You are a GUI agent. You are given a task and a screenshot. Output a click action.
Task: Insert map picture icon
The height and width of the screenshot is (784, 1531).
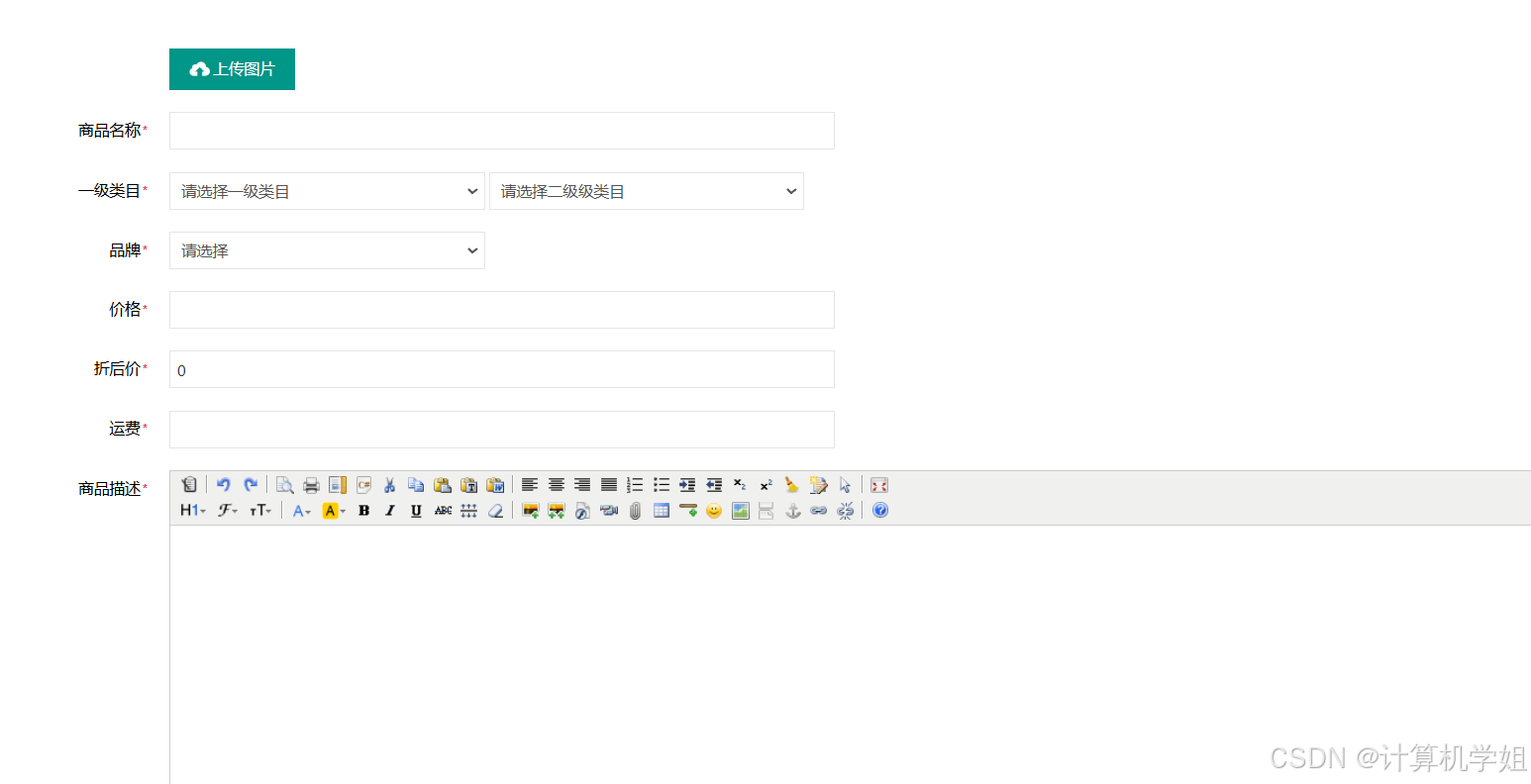740,511
